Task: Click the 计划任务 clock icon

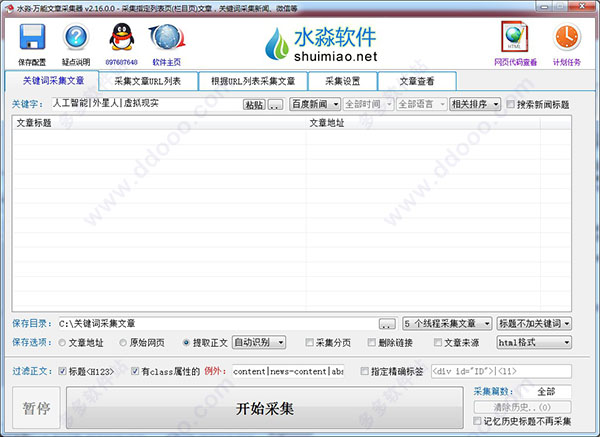Action: 566,39
